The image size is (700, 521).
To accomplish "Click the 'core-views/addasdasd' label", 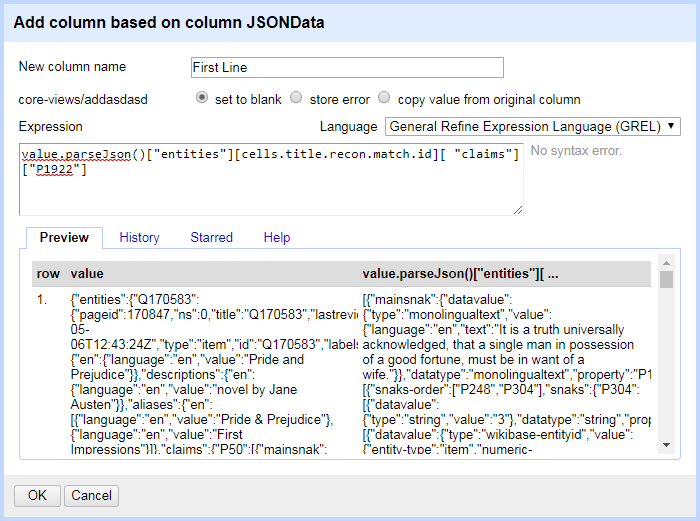I will (x=83, y=100).
